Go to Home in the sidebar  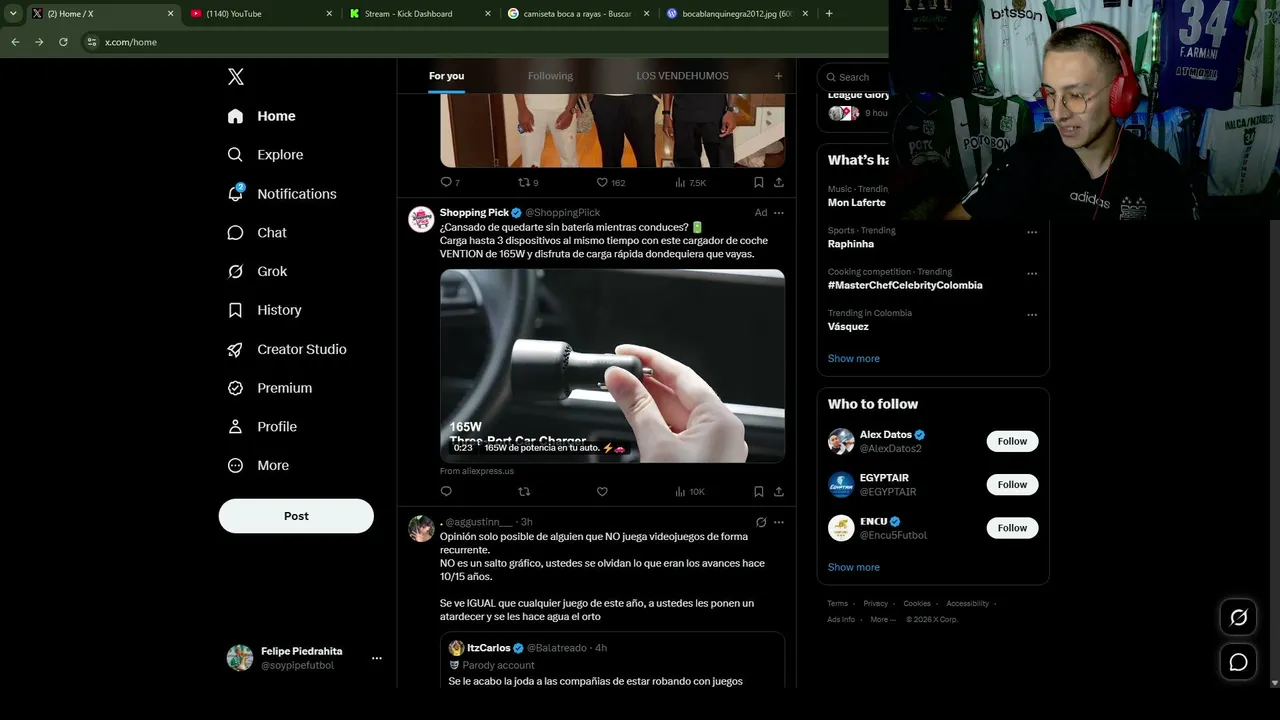[x=261, y=116]
